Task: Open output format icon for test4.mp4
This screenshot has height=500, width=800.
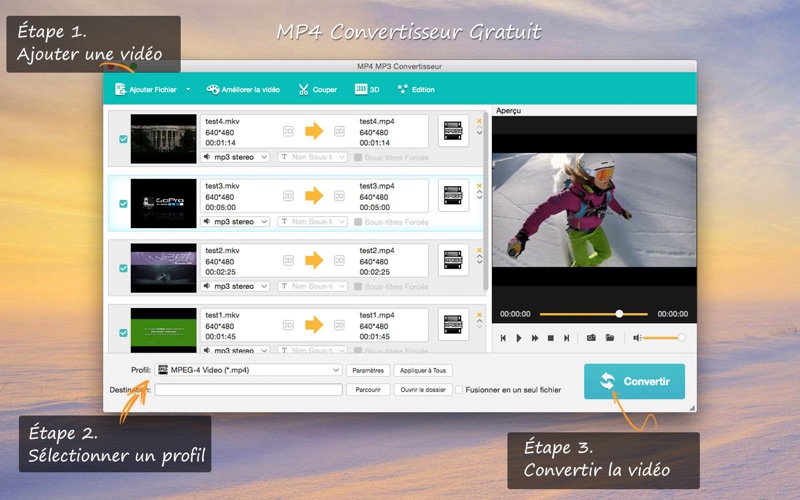Action: click(x=453, y=131)
